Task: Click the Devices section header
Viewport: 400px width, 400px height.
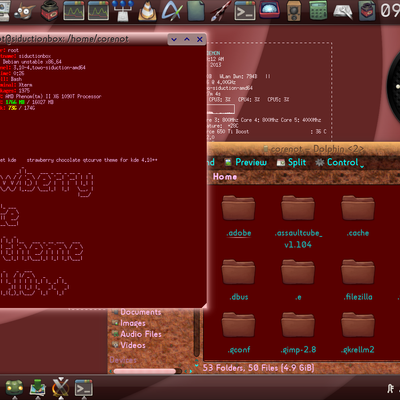Action: coord(123,360)
